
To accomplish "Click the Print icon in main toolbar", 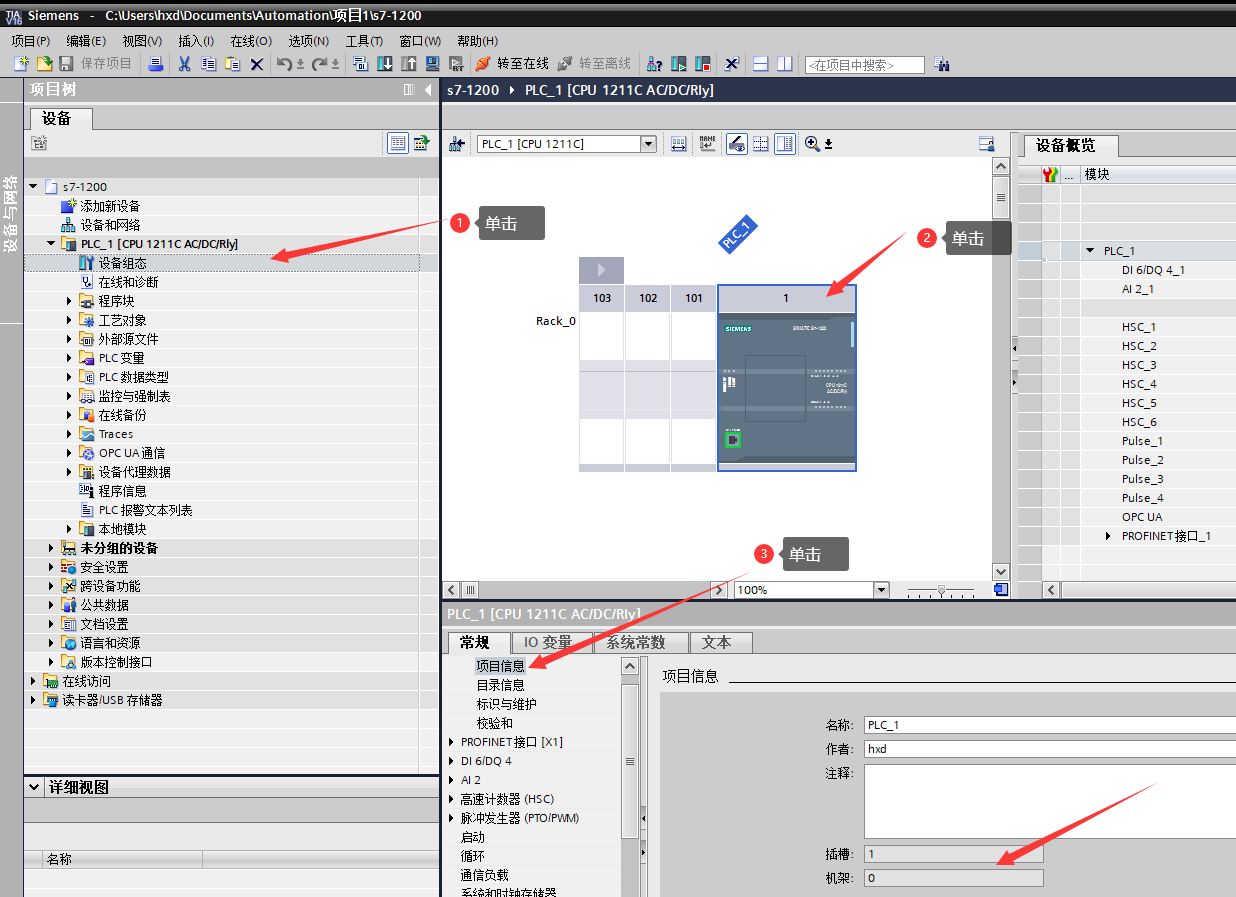I will pyautogui.click(x=156, y=64).
